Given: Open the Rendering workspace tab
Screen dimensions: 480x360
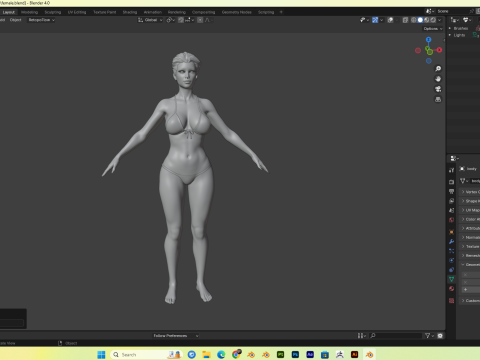Looking at the screenshot, I should point(177,12).
